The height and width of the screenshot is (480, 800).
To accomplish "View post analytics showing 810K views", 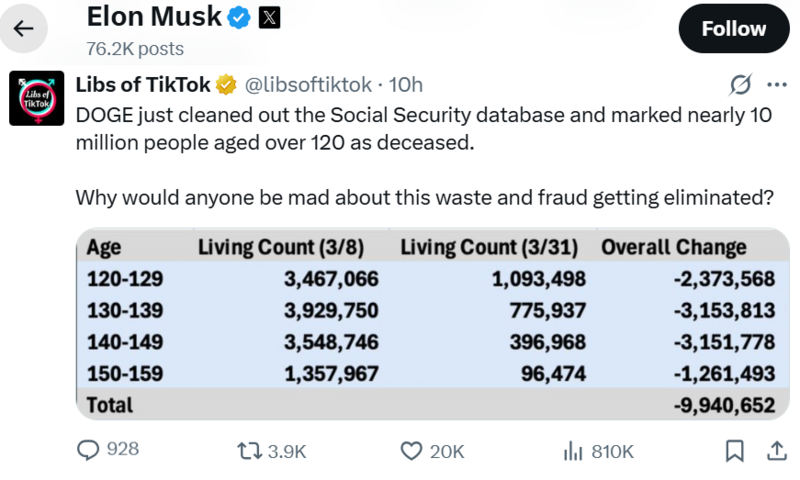I will tap(573, 451).
